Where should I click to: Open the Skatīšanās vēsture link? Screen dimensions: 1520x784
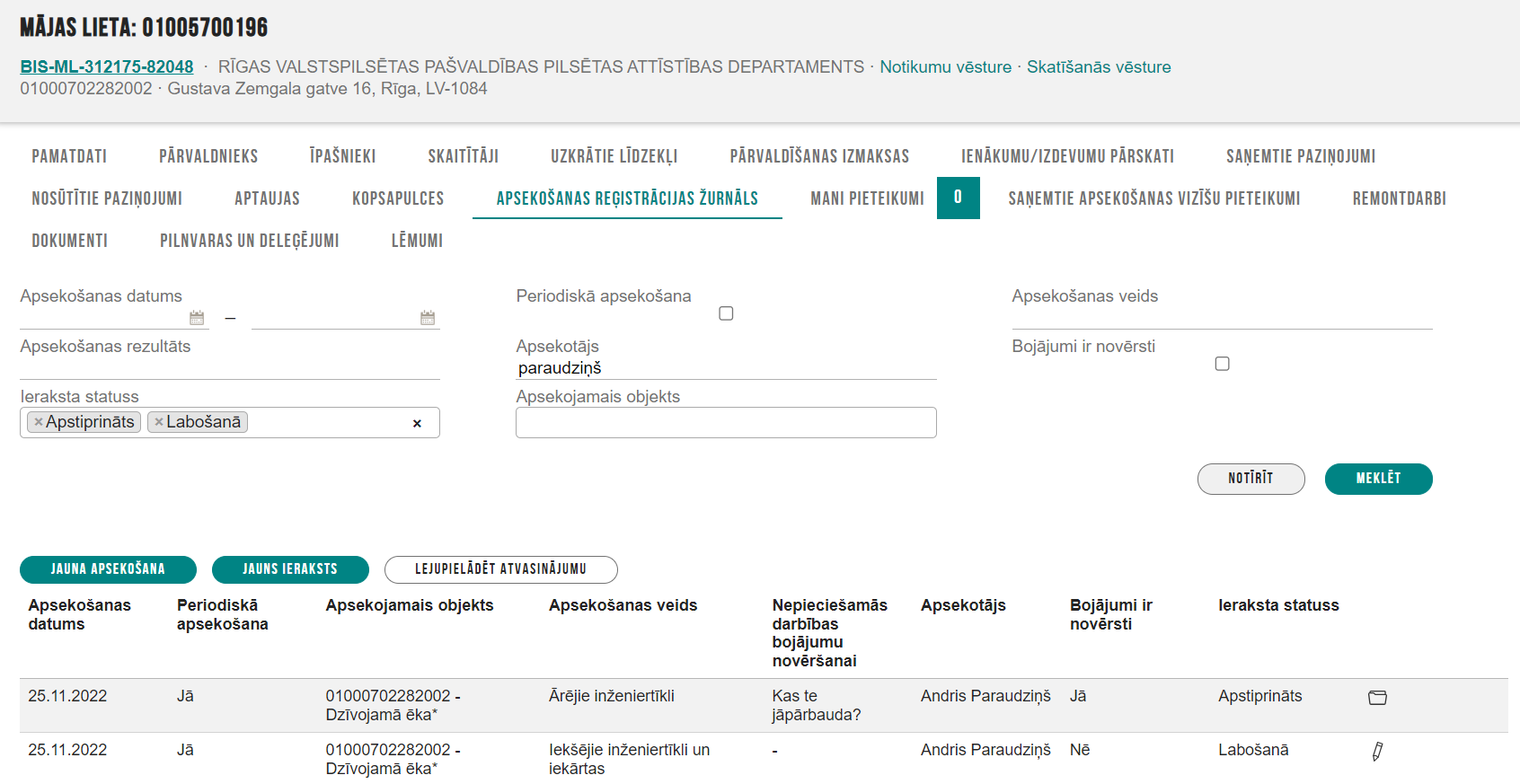tap(1099, 67)
